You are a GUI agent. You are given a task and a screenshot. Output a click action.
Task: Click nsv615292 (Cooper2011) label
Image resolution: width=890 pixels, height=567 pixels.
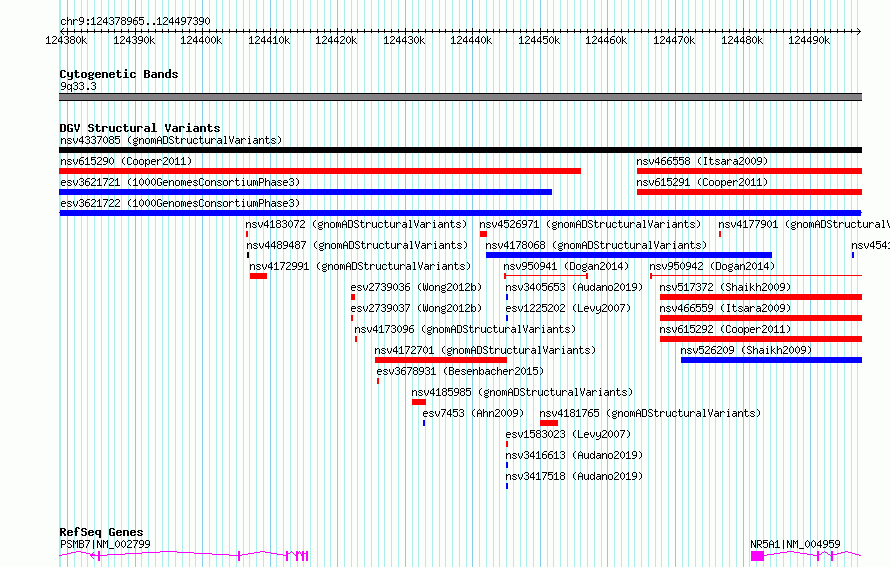pos(725,329)
